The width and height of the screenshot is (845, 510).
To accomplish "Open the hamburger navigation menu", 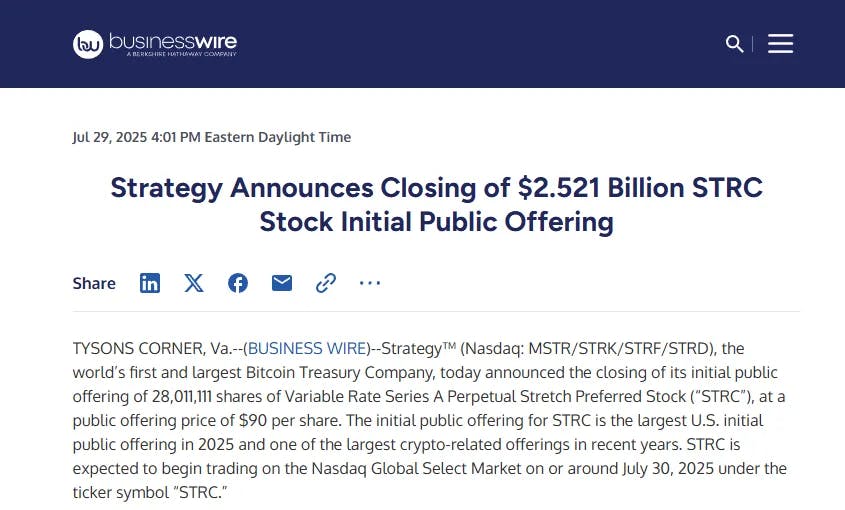I will point(780,44).
